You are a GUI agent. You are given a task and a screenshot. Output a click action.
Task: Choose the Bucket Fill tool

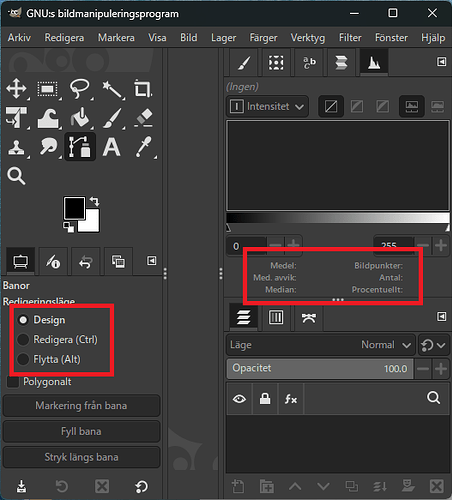pos(80,118)
